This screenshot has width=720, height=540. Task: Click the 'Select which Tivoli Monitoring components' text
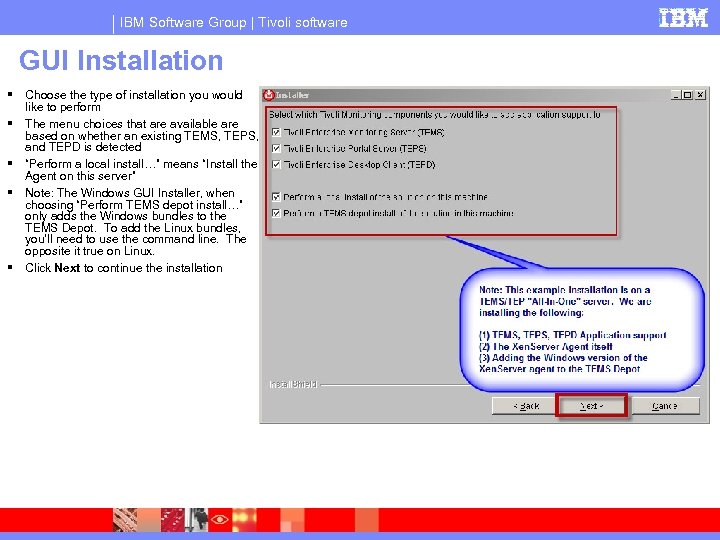(434, 115)
